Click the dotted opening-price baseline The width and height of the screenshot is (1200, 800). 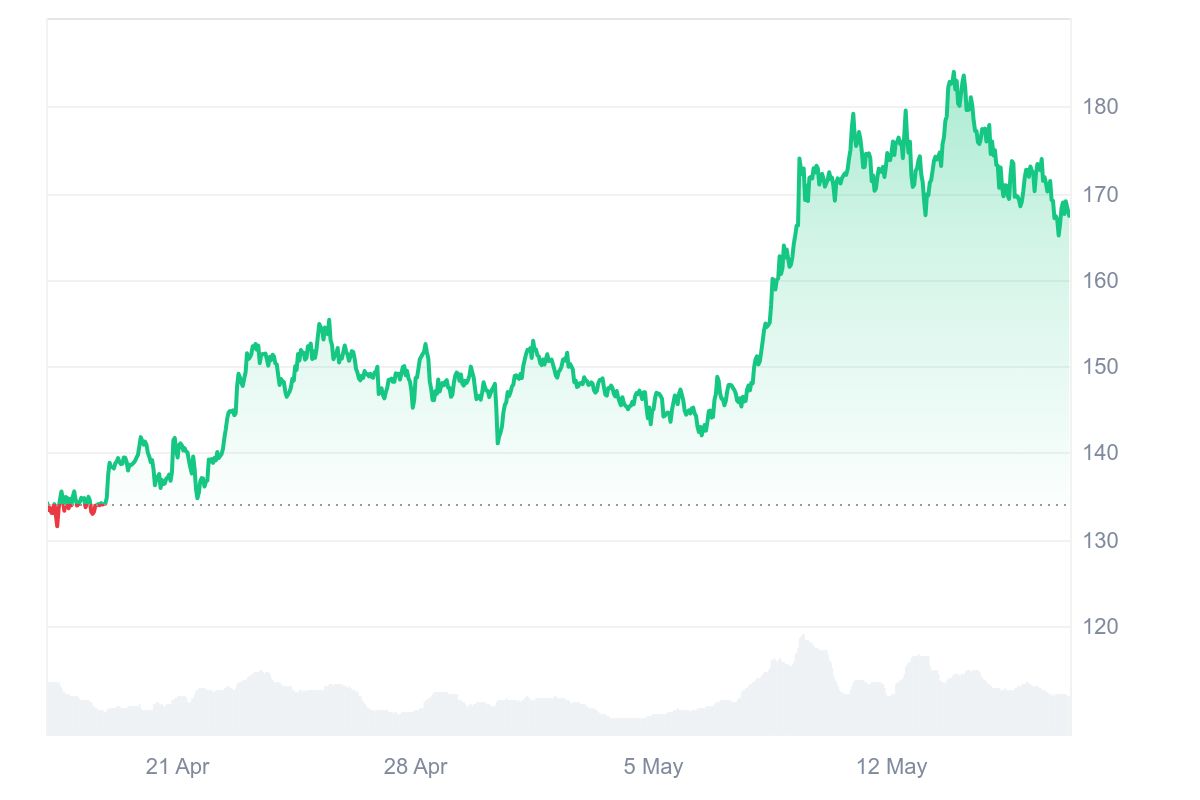pyautogui.click(x=600, y=505)
